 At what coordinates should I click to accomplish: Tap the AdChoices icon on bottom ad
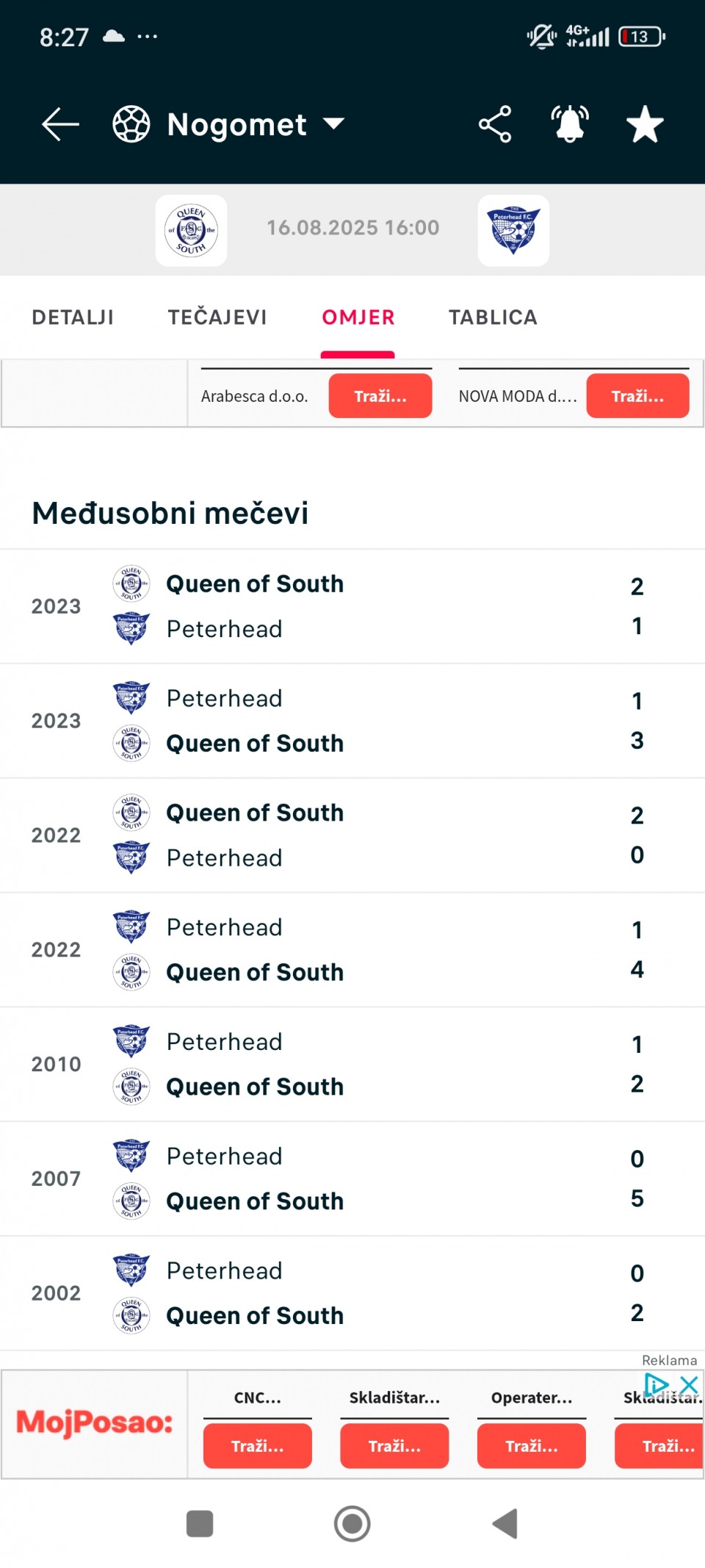657,1385
